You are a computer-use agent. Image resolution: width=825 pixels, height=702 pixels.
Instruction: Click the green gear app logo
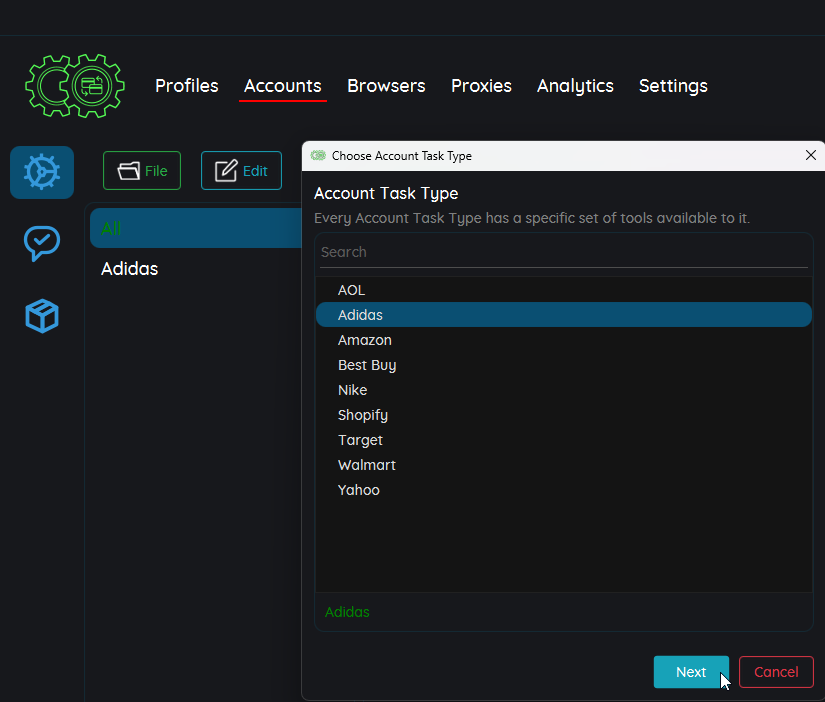74,86
